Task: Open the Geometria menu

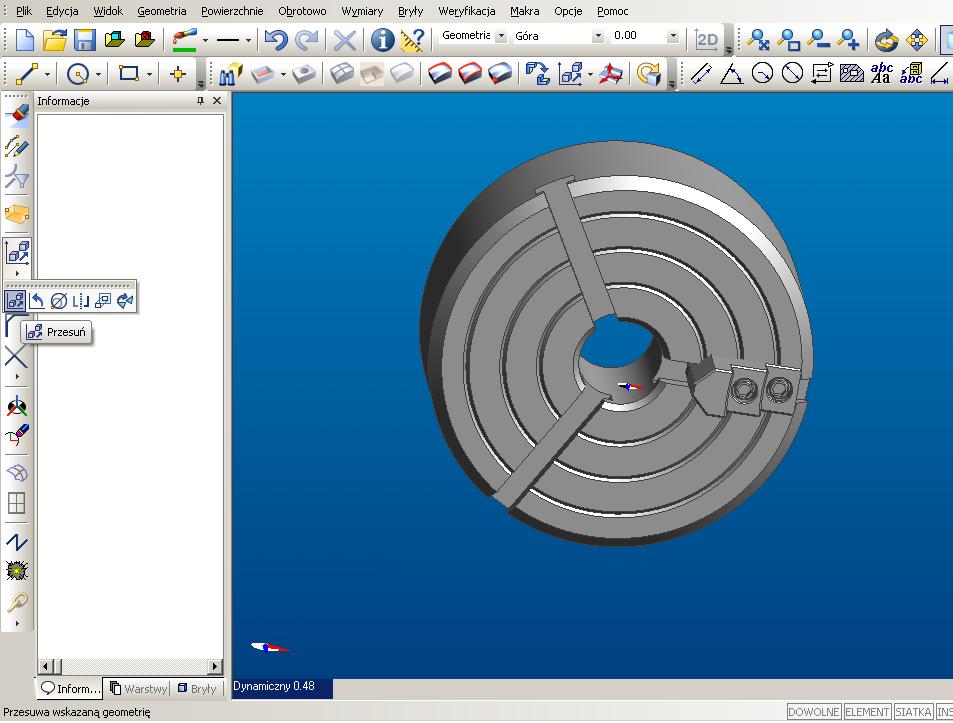Action: tap(162, 11)
